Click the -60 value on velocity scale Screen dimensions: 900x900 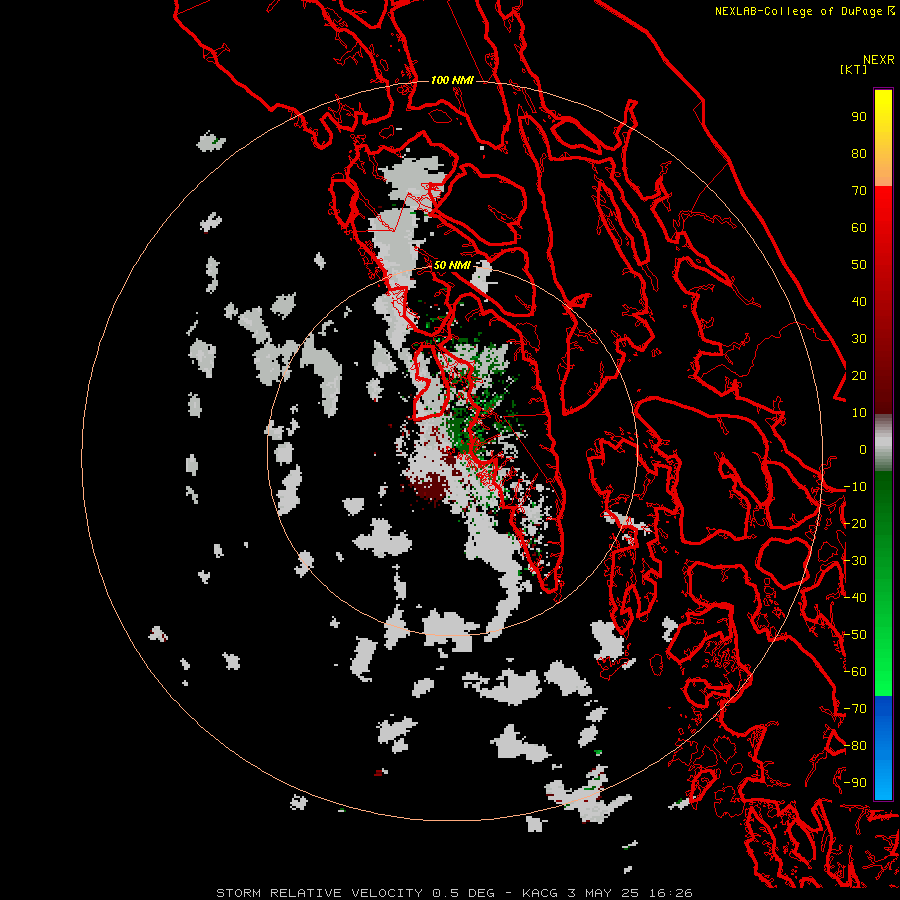click(855, 672)
